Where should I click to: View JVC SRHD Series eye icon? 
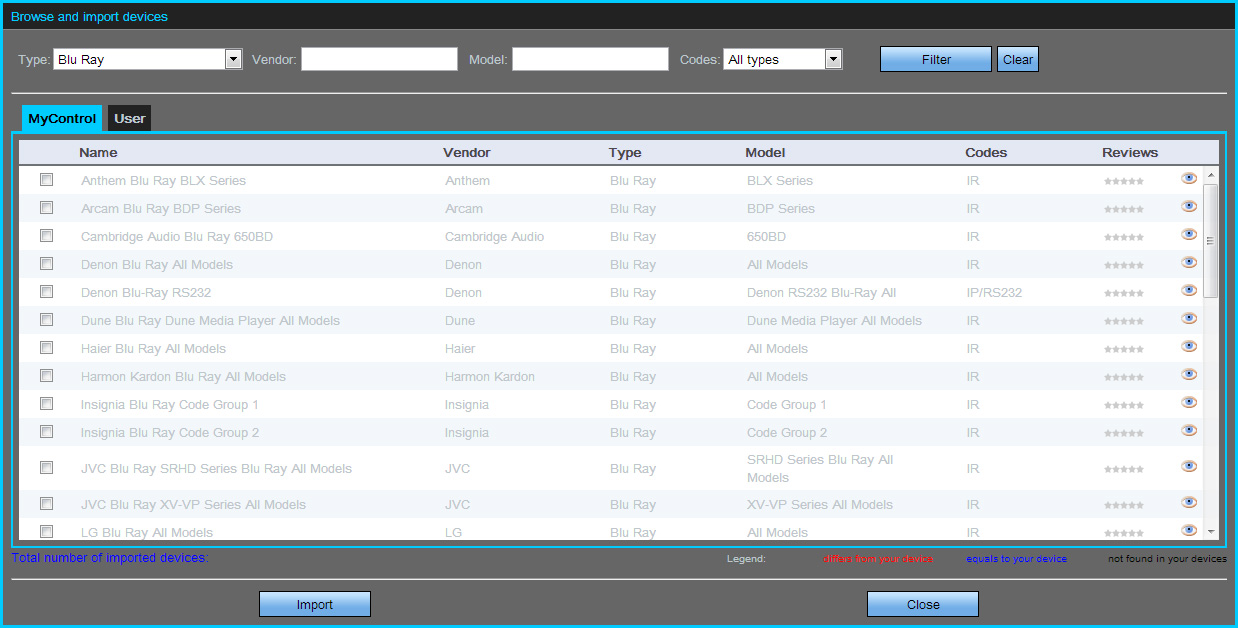(1189, 466)
